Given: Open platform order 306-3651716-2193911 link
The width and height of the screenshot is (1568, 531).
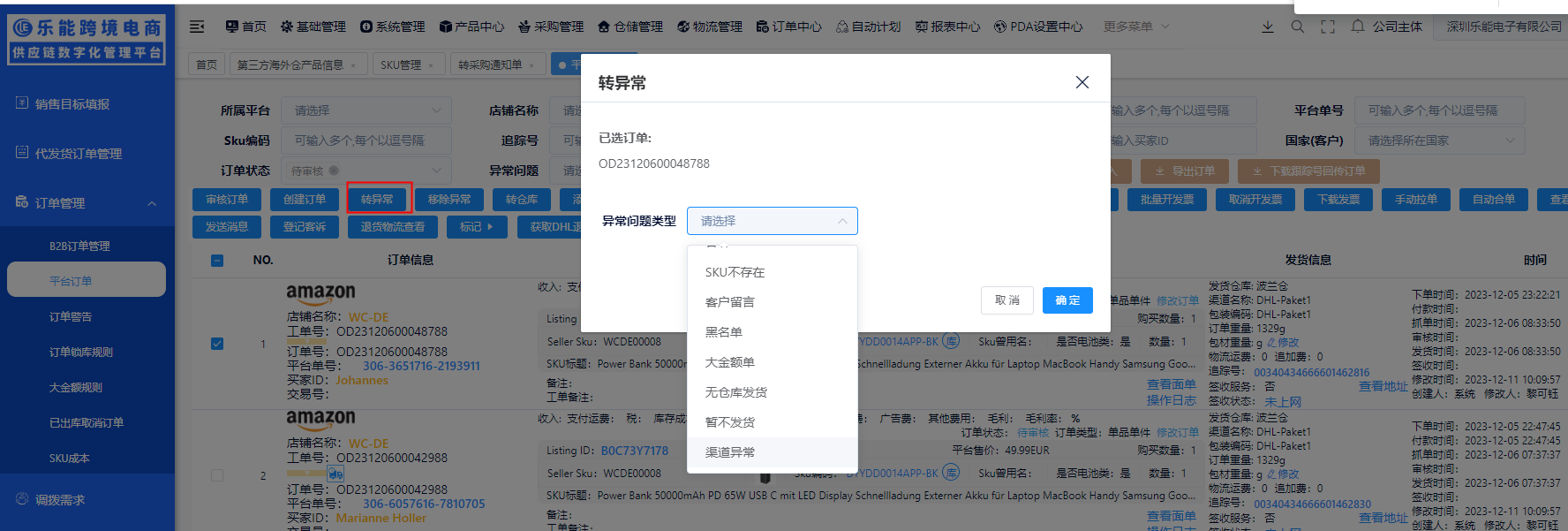Looking at the screenshot, I should pyautogui.click(x=422, y=366).
